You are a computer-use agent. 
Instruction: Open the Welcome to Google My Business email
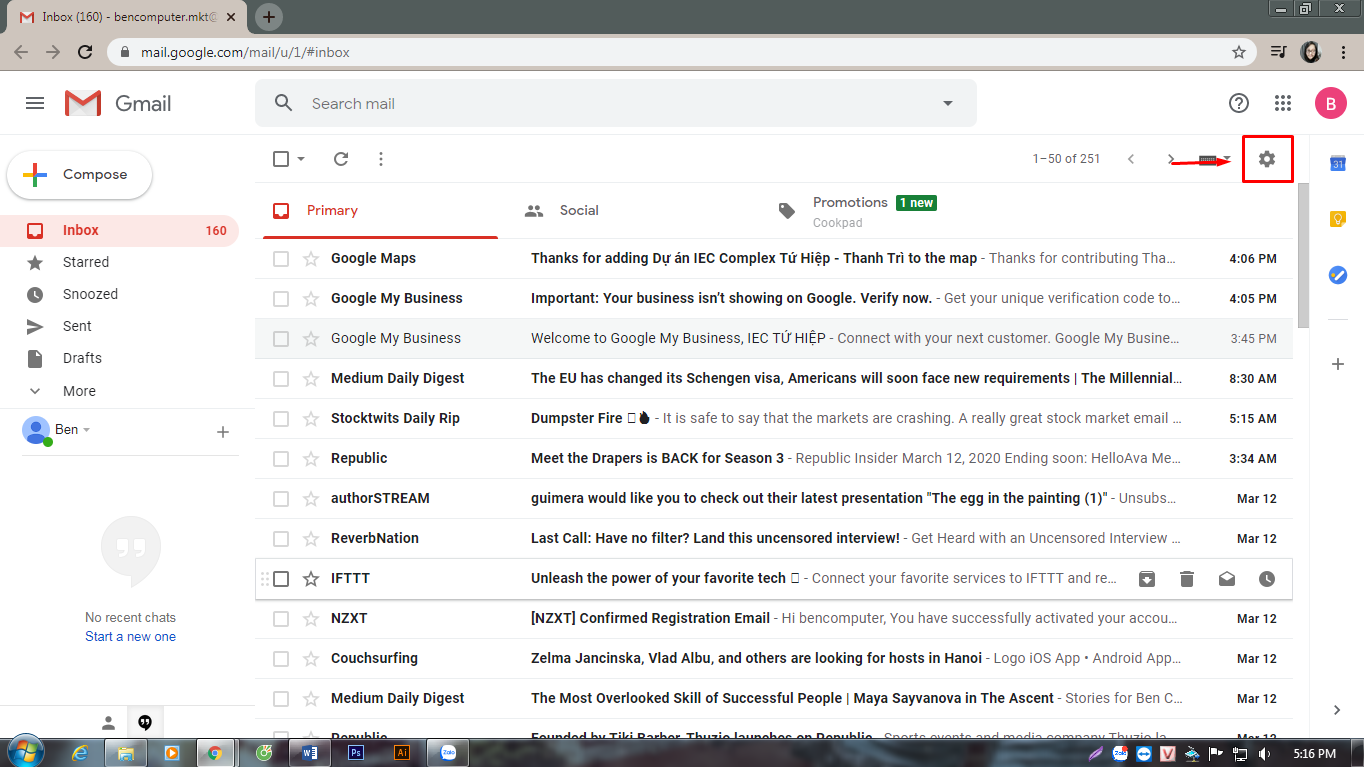pyautogui.click(x=773, y=338)
